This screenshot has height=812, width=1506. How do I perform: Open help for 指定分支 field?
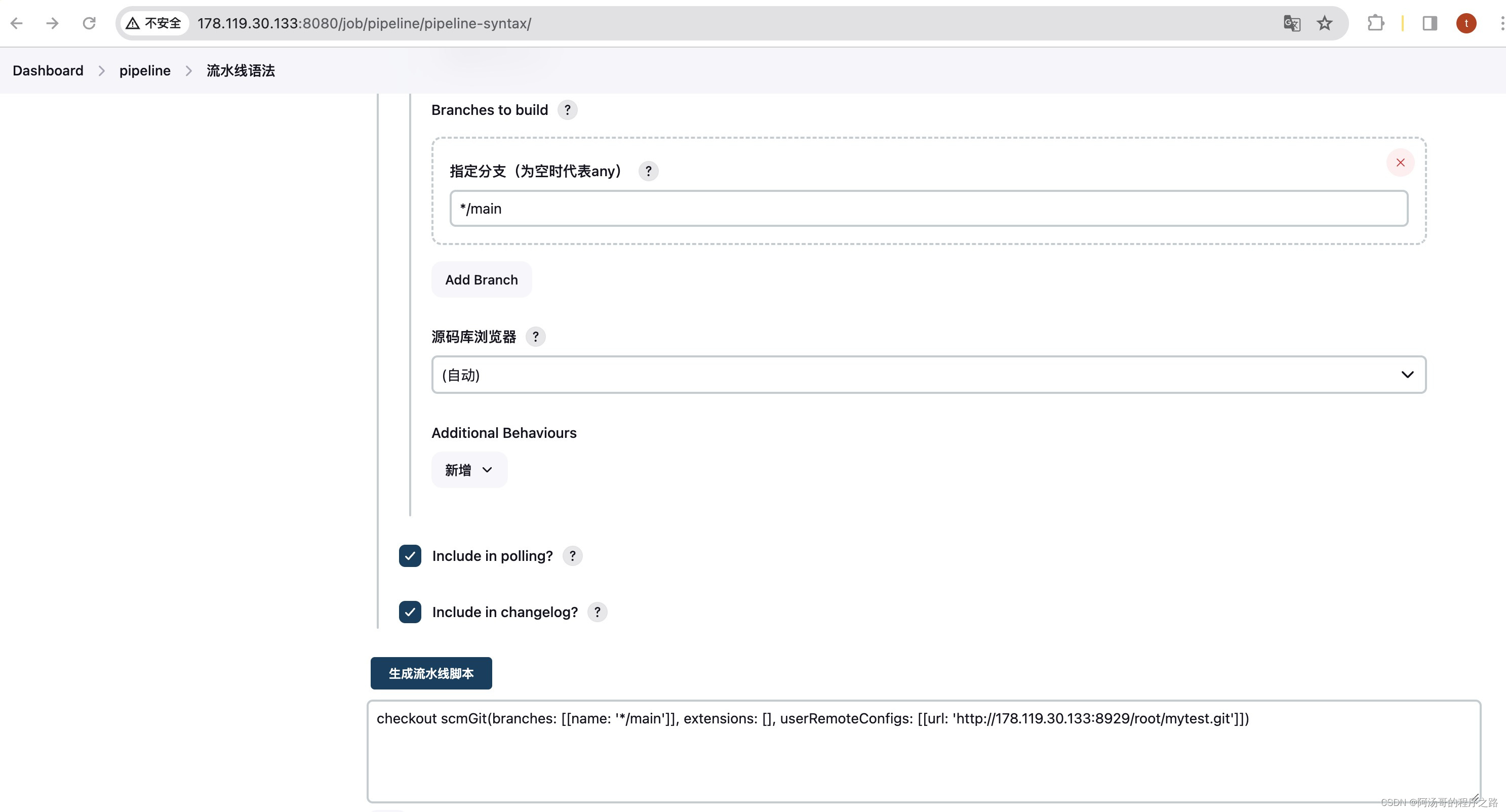point(648,171)
